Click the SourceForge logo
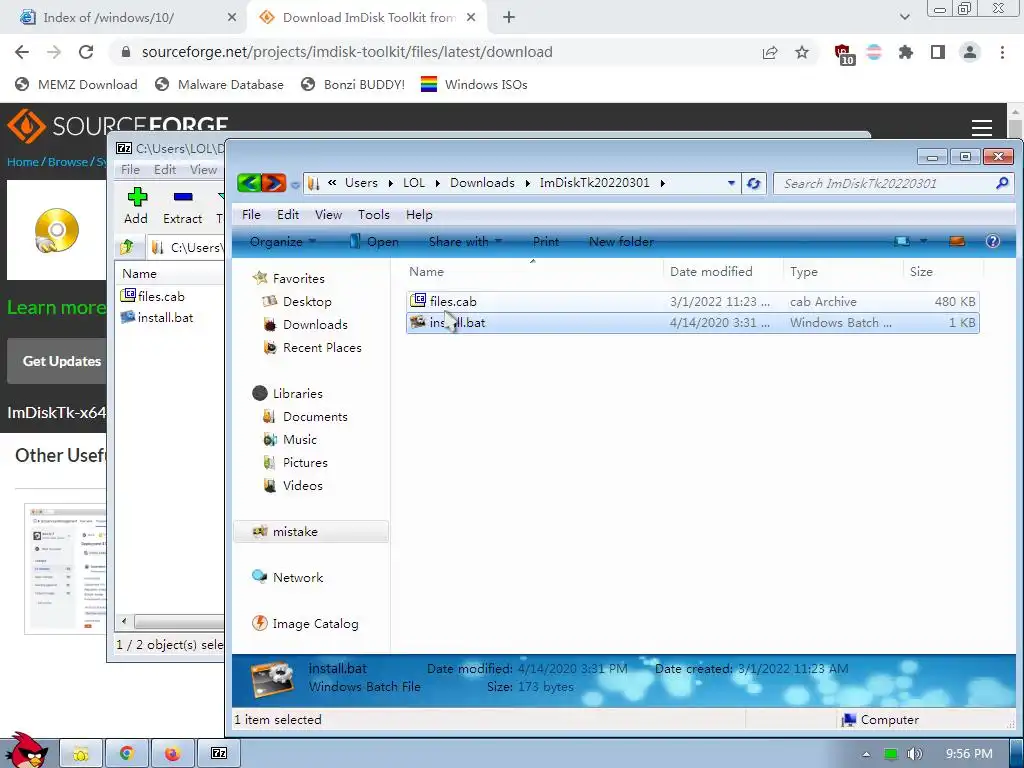The height and width of the screenshot is (768, 1024). [118, 125]
